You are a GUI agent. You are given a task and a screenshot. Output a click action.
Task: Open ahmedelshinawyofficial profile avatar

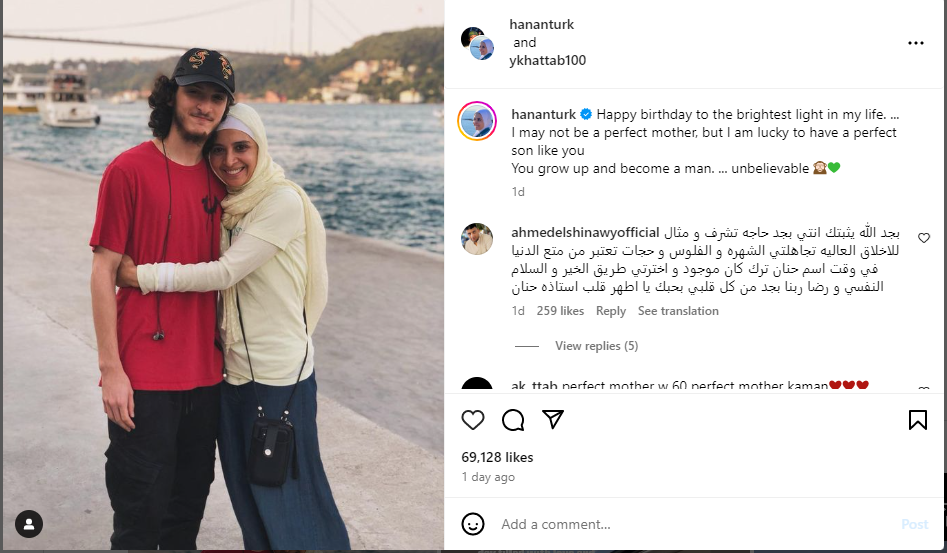point(477,239)
